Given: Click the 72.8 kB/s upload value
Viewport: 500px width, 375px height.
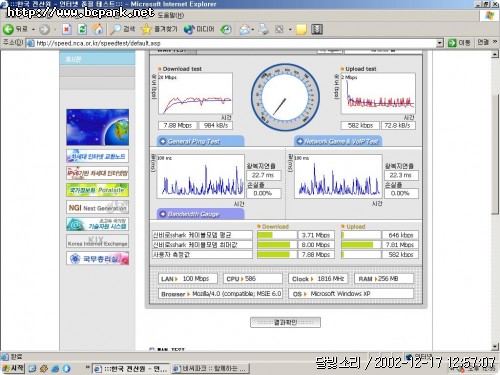Looking at the screenshot, I should click(398, 125).
